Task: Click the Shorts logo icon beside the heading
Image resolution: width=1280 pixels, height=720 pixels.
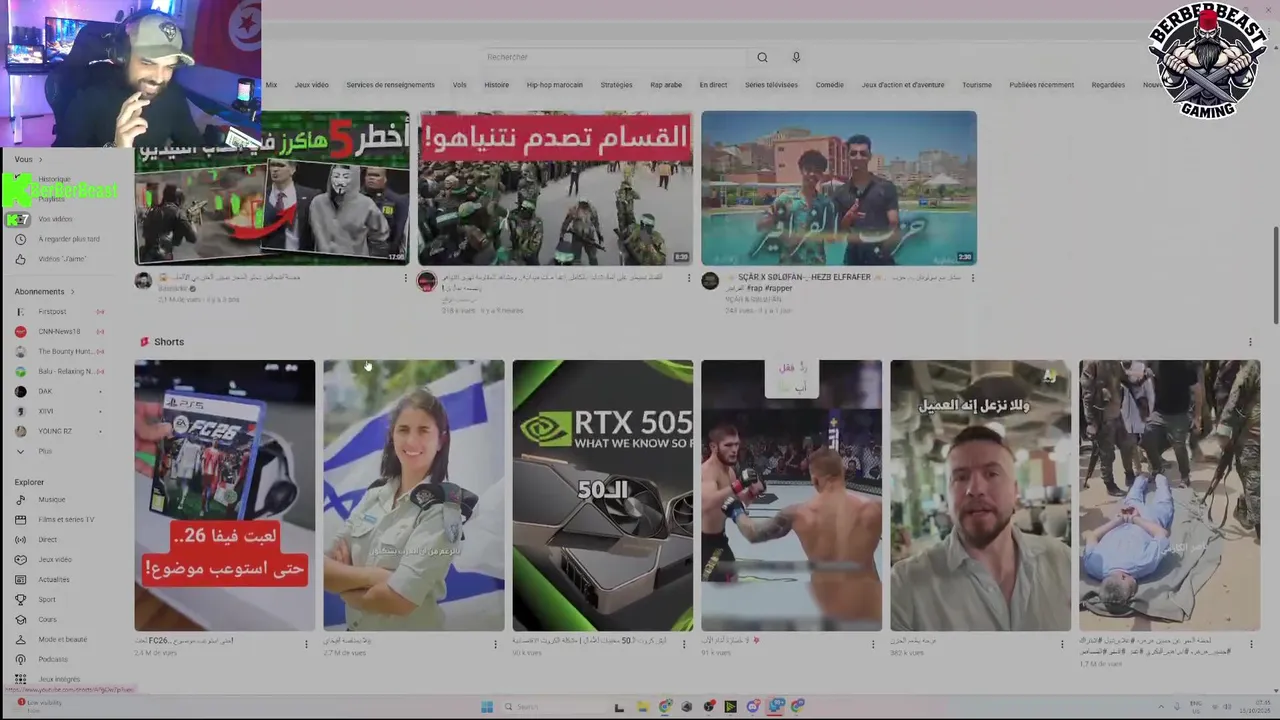Action: pyautogui.click(x=144, y=342)
